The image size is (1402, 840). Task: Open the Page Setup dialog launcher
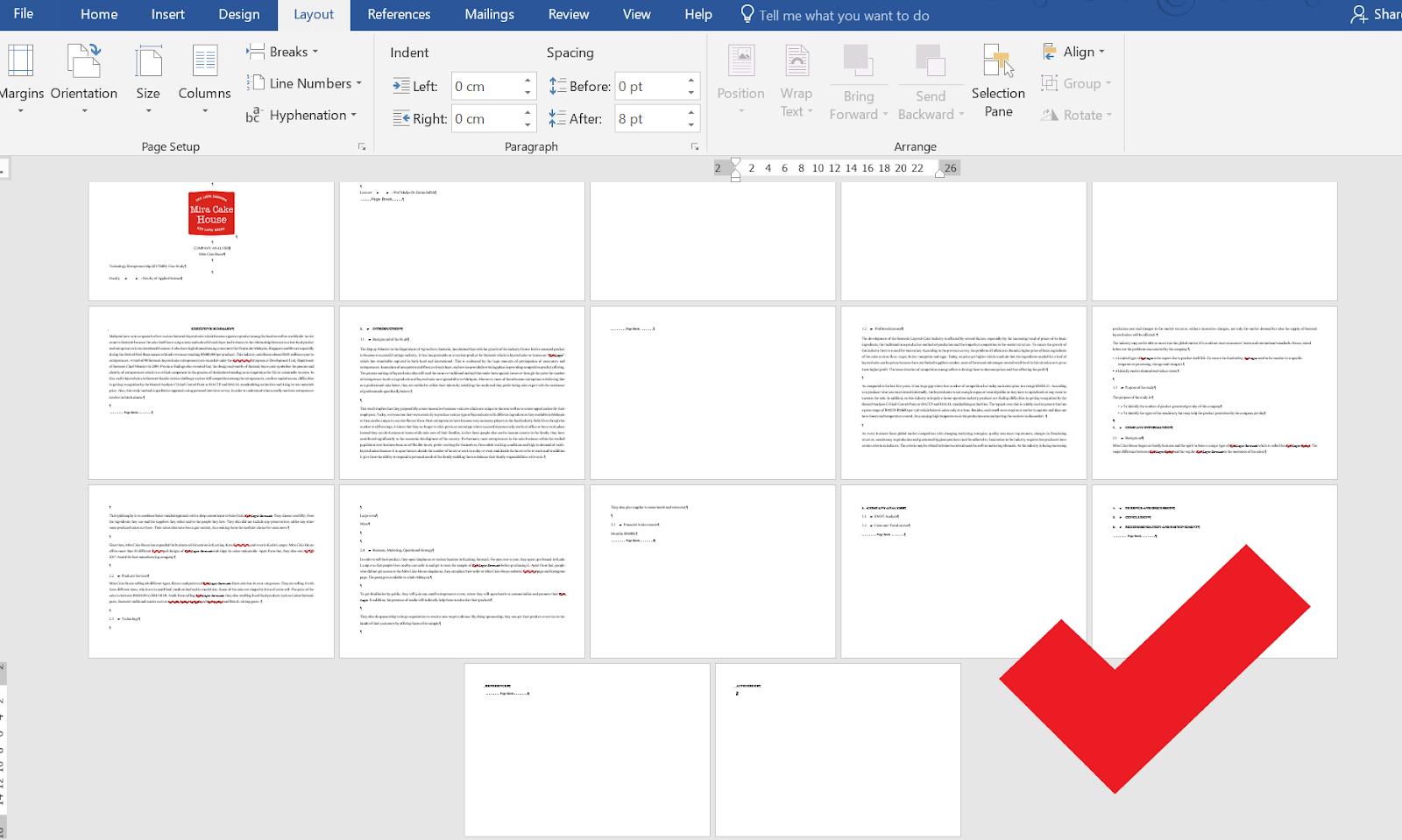[362, 146]
